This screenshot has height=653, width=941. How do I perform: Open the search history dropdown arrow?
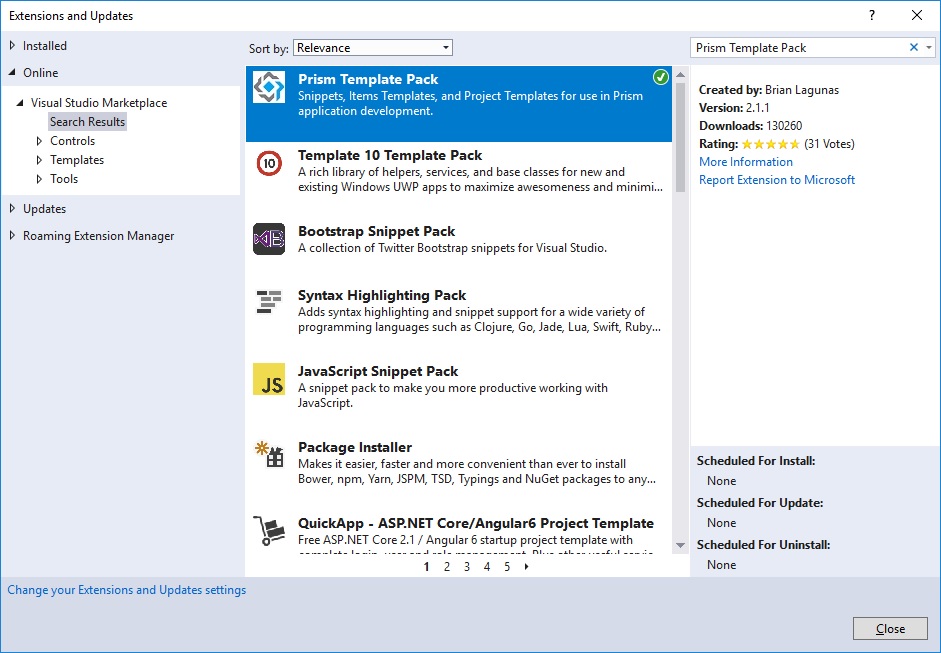coord(929,47)
